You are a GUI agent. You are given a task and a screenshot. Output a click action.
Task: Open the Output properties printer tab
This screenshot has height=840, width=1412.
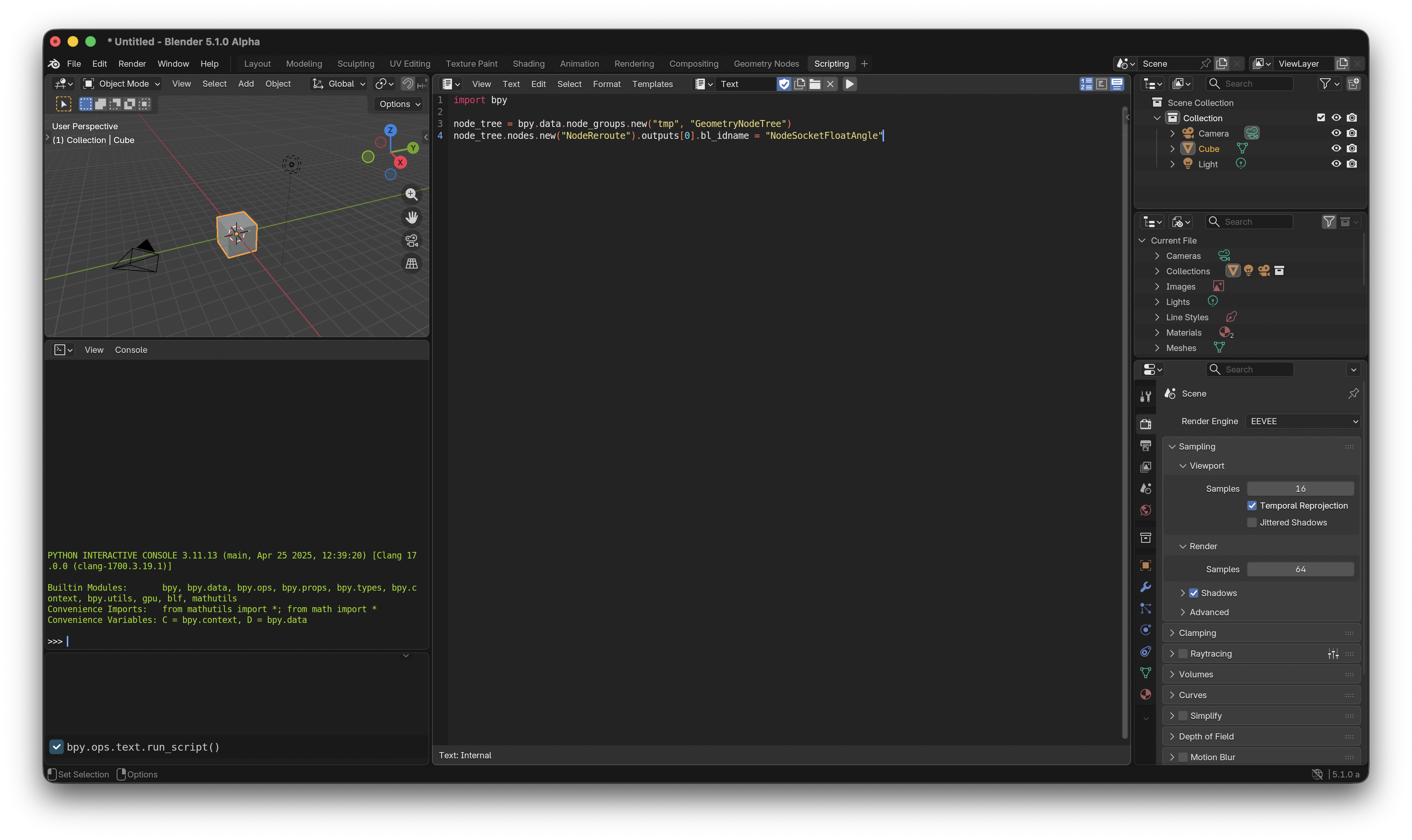pyautogui.click(x=1146, y=445)
